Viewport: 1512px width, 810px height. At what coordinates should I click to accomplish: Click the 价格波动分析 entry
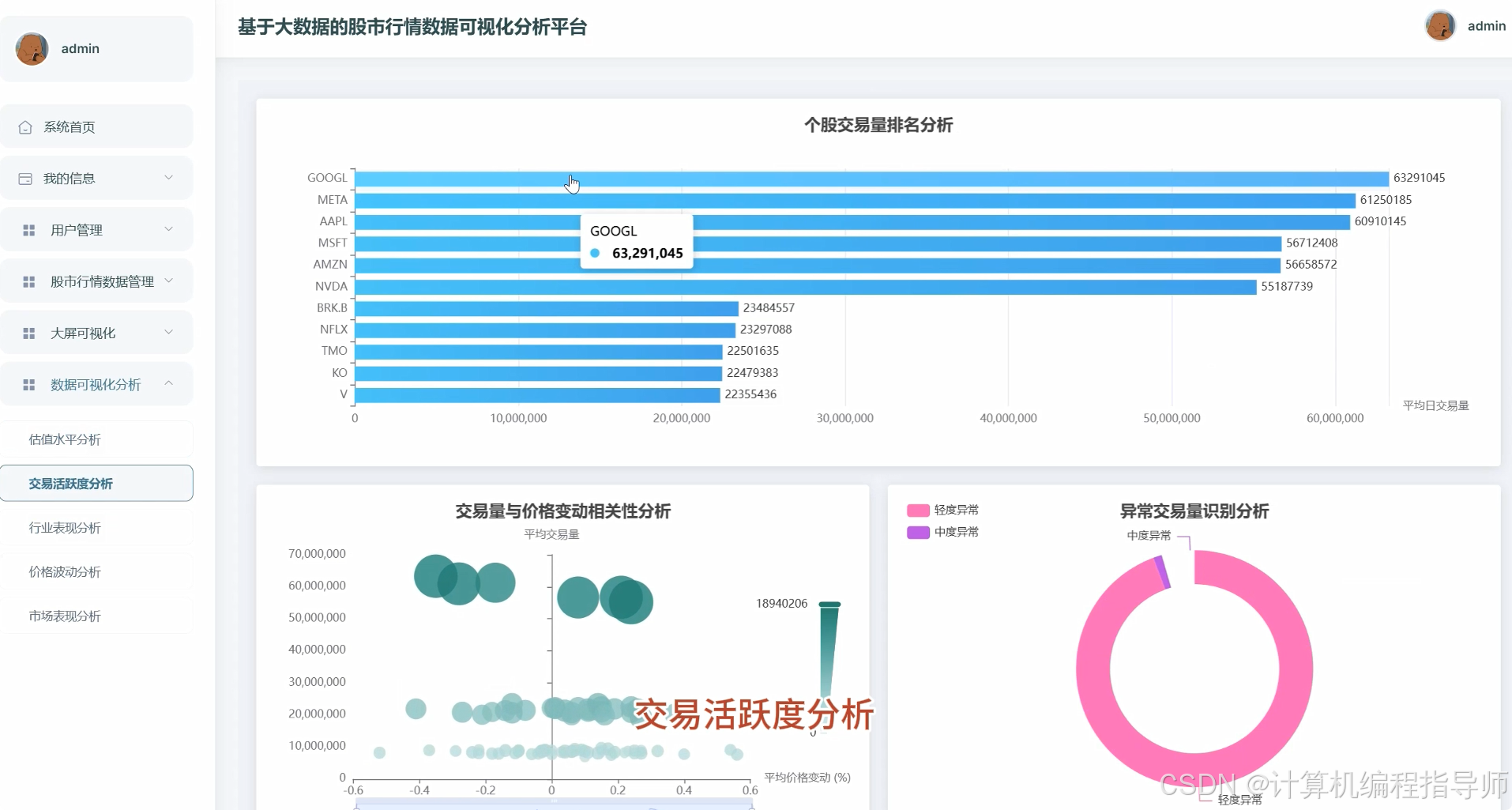click(66, 571)
